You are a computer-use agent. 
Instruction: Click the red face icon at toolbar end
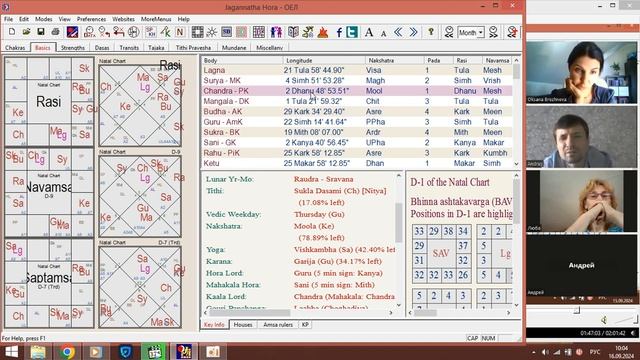pos(512,32)
